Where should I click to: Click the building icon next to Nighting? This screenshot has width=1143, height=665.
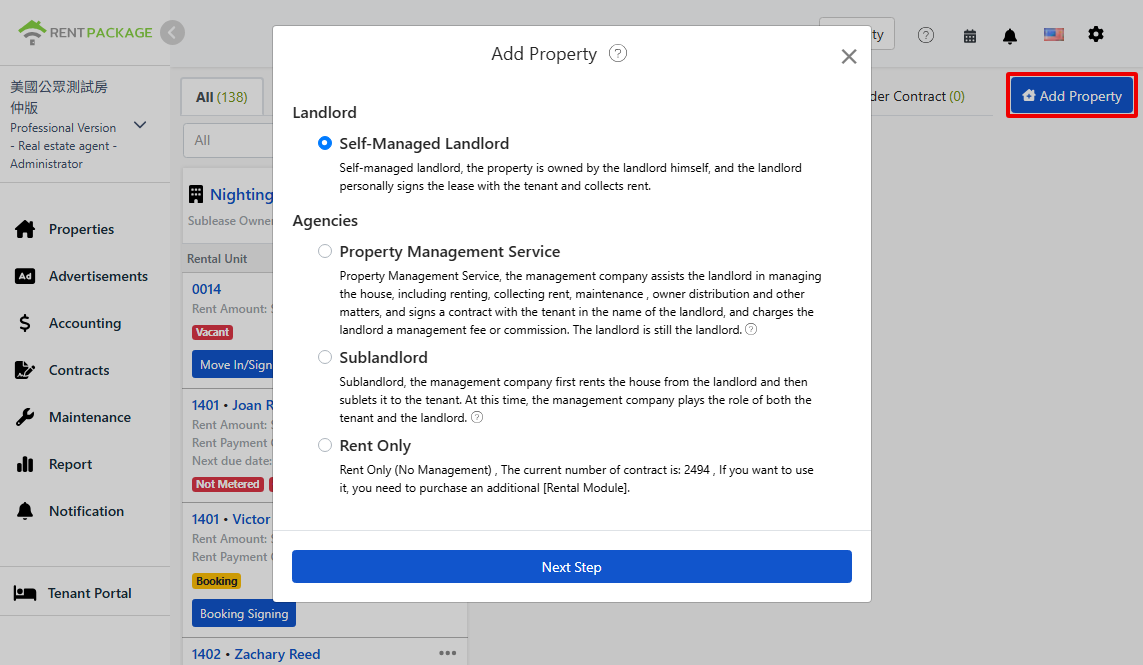tap(195, 194)
